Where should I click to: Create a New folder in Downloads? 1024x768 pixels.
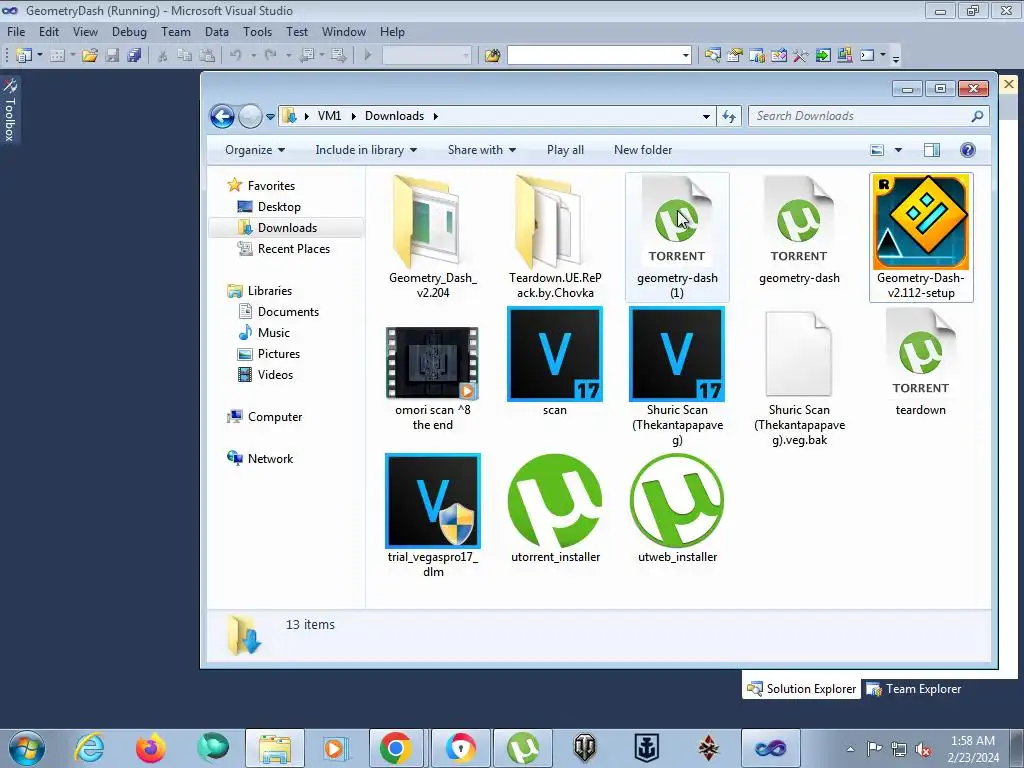643,150
